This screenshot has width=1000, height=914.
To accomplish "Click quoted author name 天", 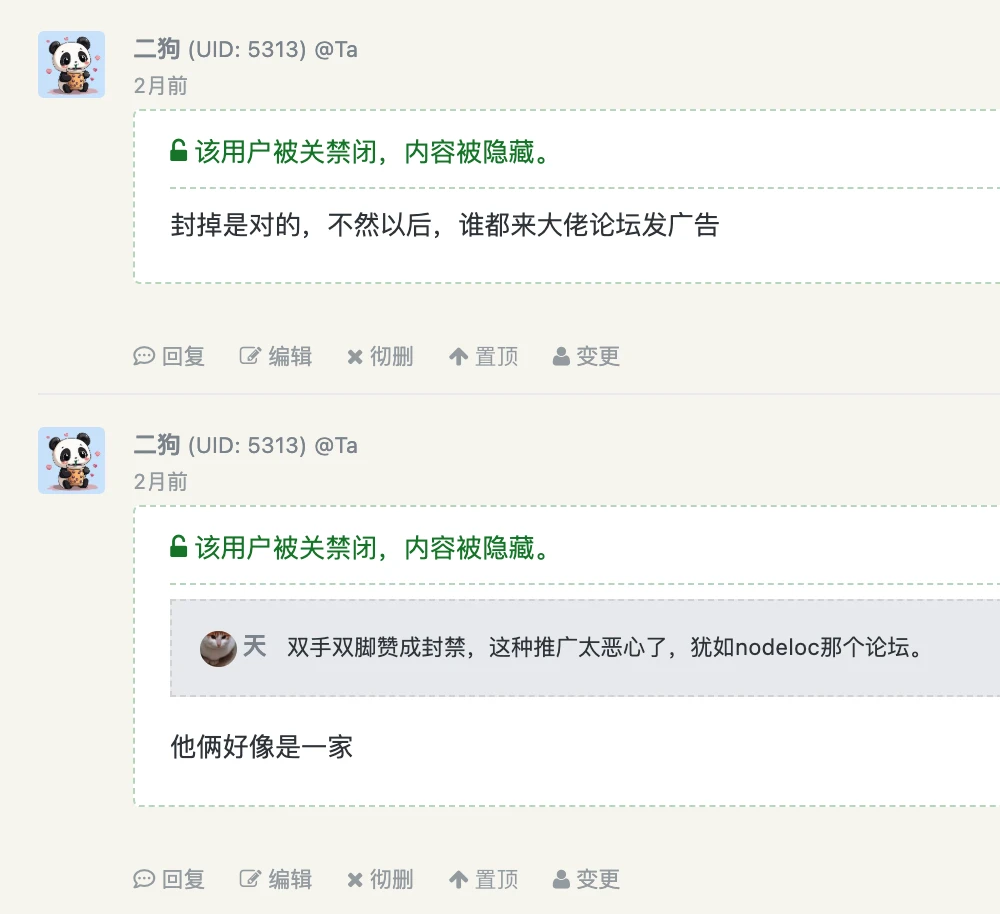I will point(255,647).
